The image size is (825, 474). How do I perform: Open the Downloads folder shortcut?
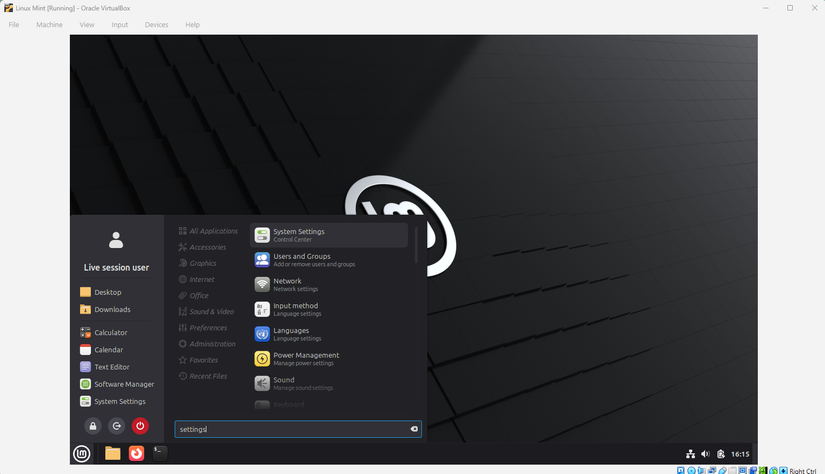click(105, 309)
